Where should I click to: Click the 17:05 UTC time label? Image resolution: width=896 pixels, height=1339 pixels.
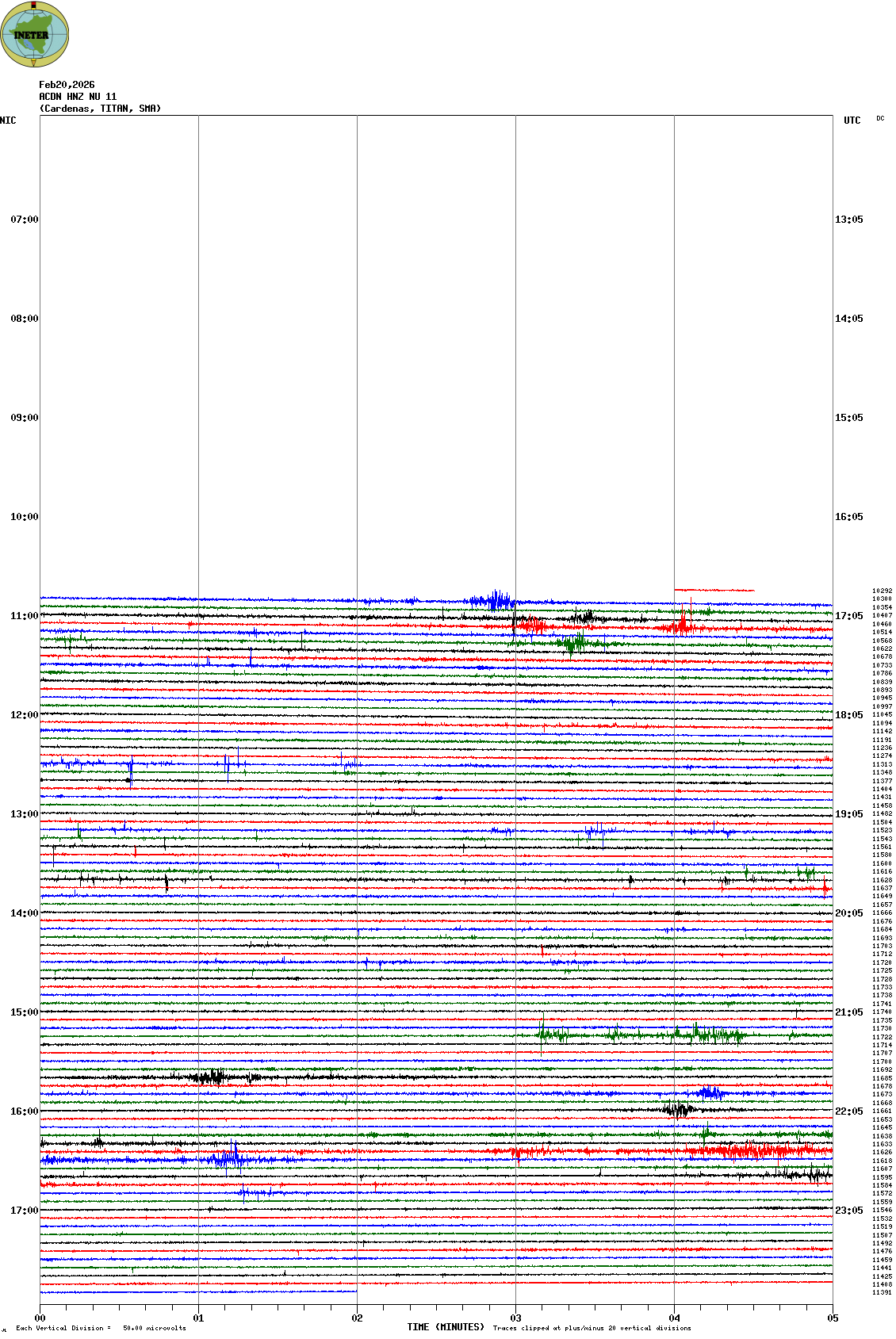pyautogui.click(x=848, y=616)
